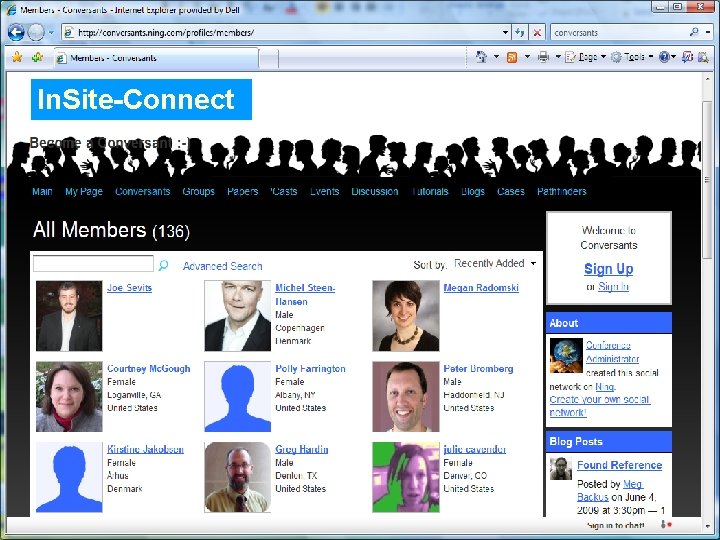Screen dimensions: 720x540
Task: Click the Home page toolbar icon
Action: (481, 57)
